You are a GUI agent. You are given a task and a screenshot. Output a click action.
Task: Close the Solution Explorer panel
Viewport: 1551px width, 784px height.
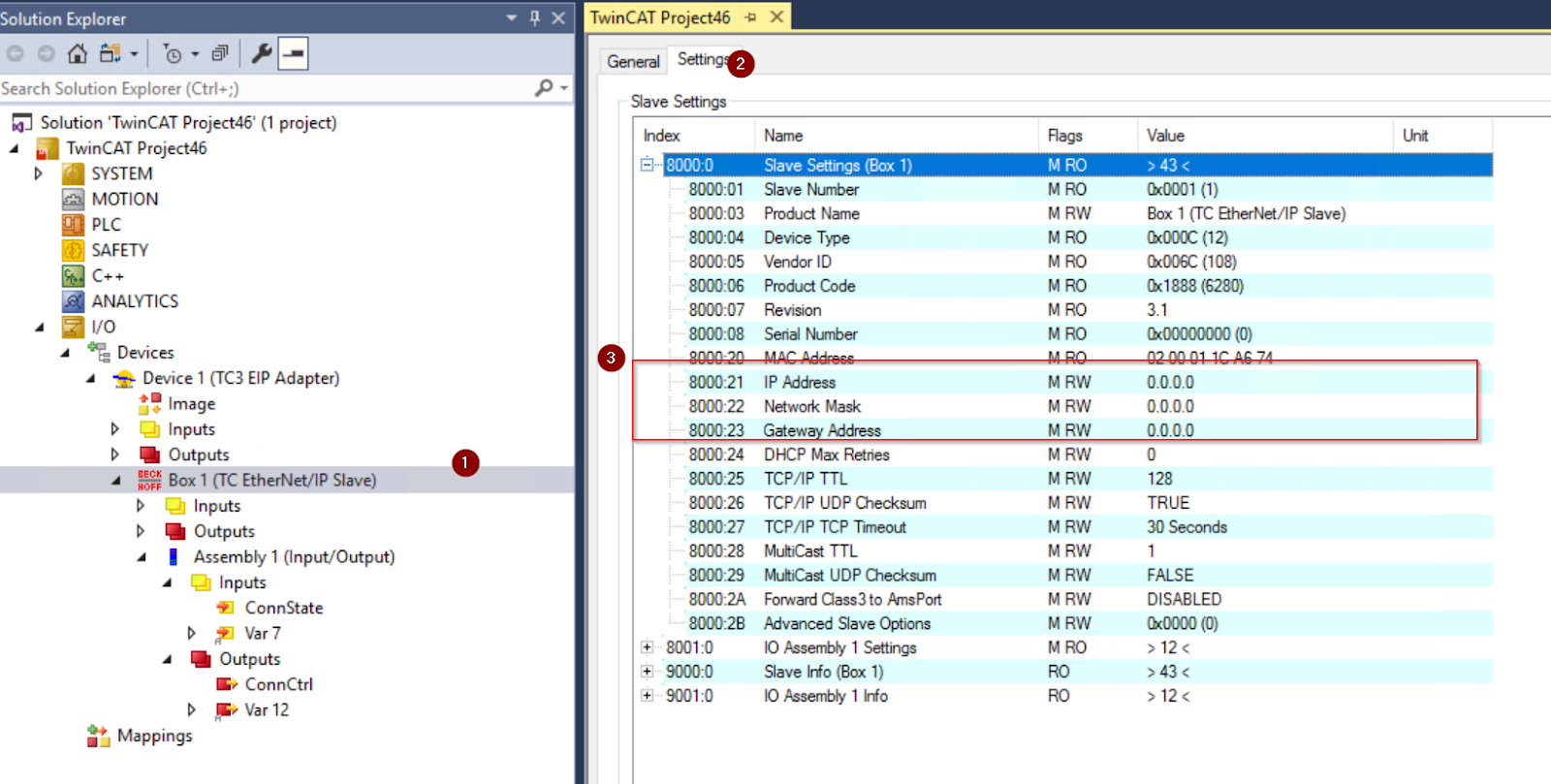558,18
